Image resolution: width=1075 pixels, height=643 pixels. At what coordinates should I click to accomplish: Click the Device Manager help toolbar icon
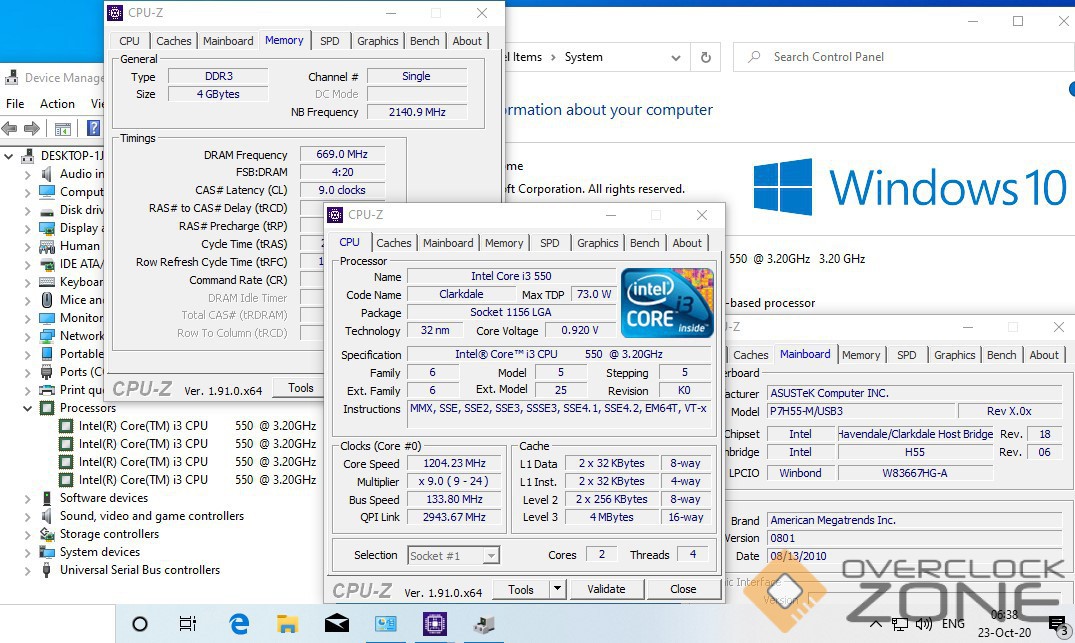pyautogui.click(x=93, y=128)
